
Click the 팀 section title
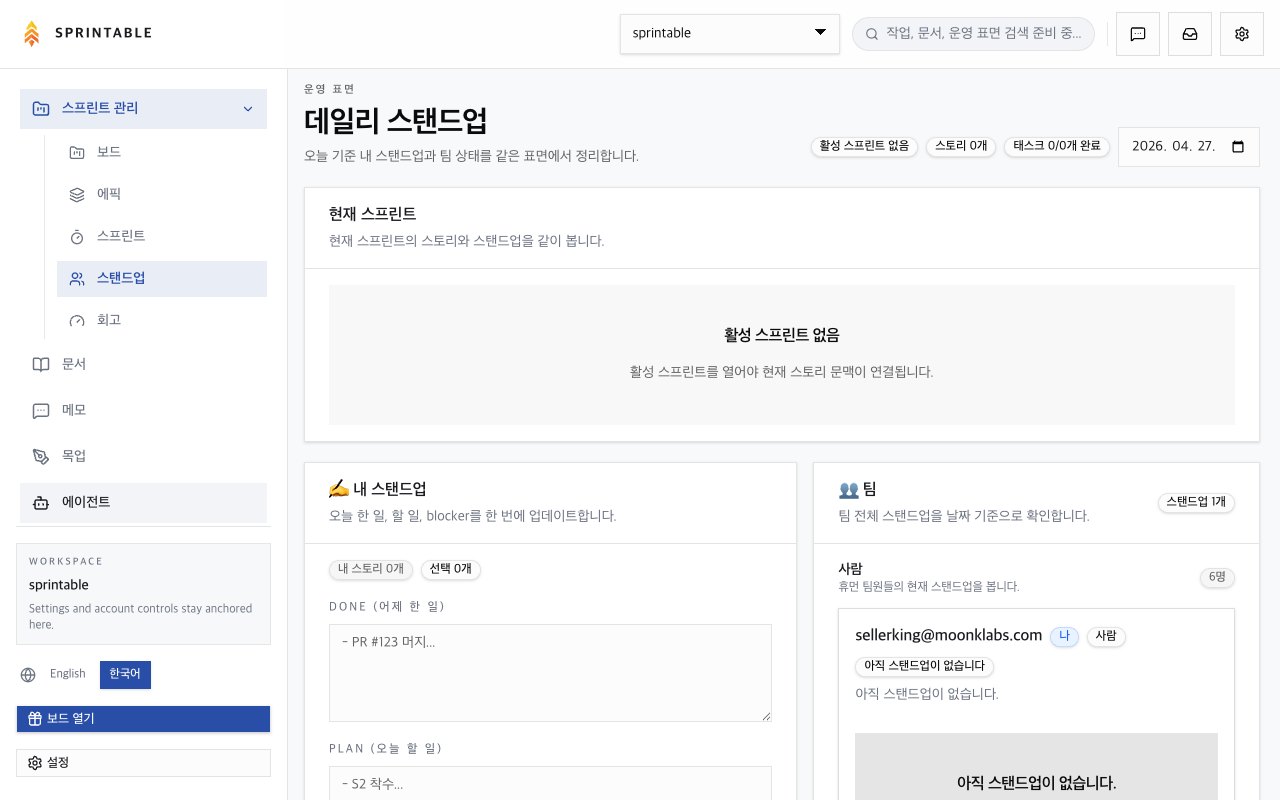858,489
